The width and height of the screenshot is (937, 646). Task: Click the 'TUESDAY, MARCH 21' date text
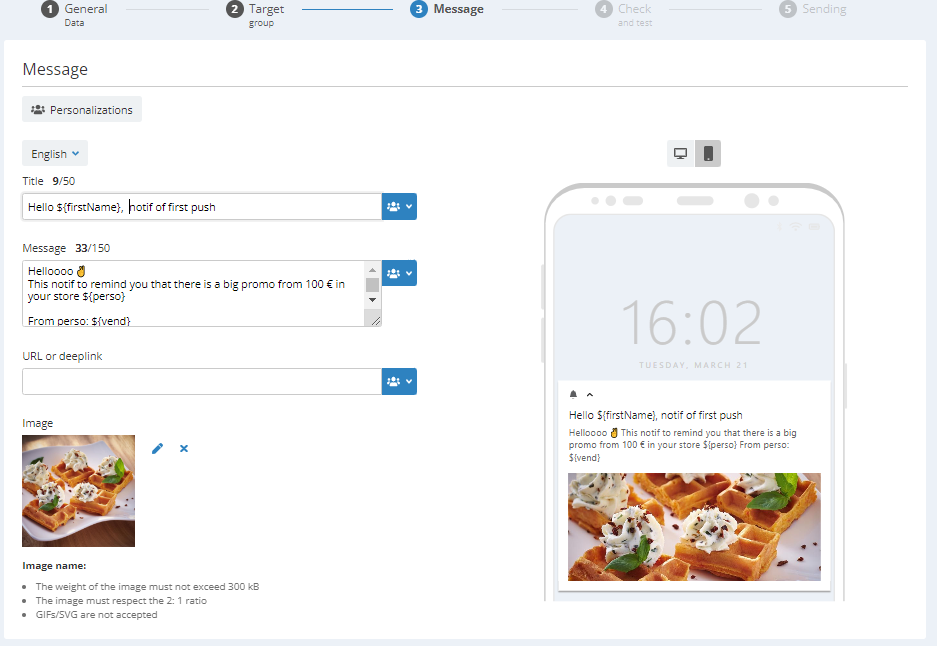(693, 365)
